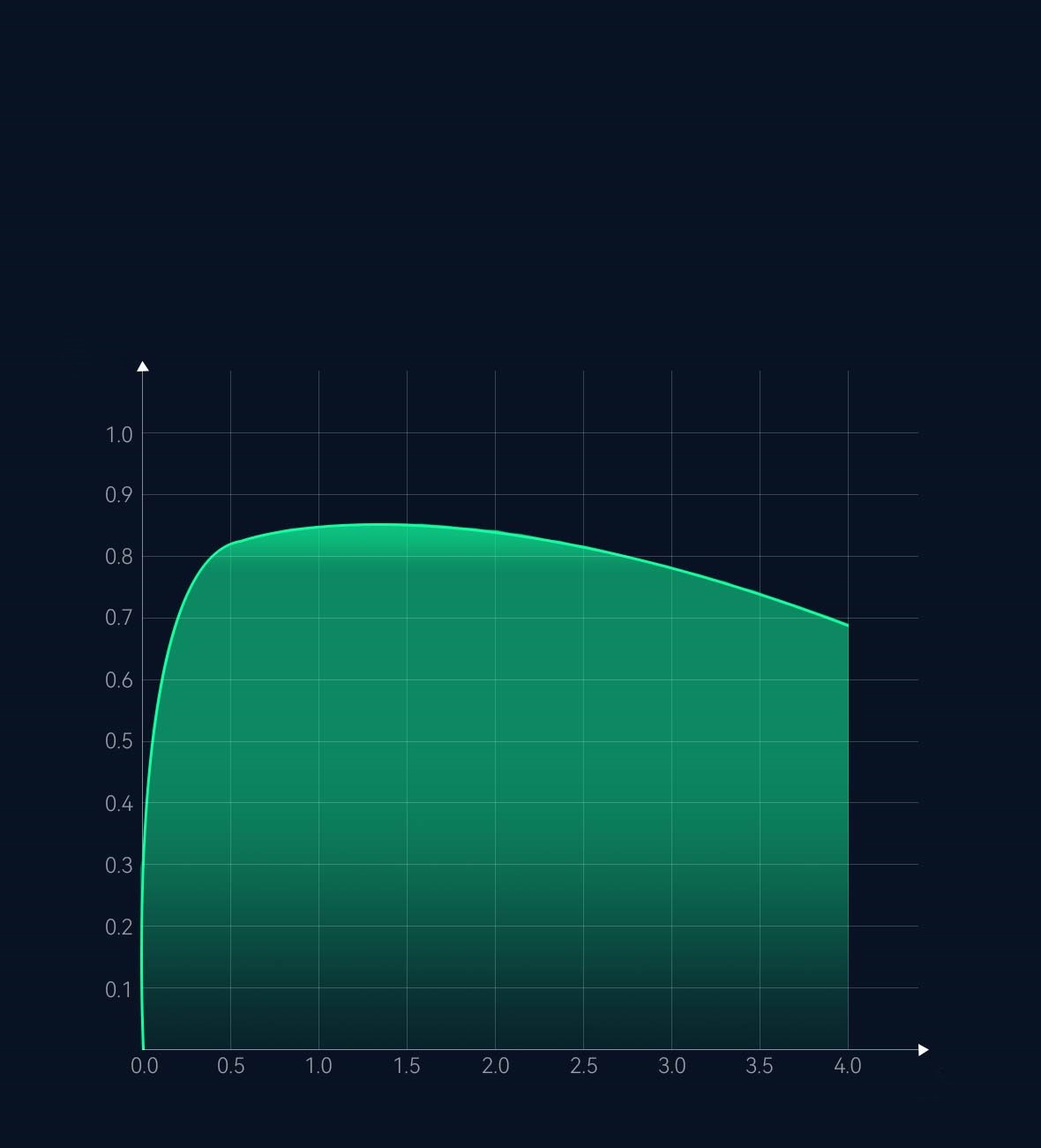Click the 0.3 y-axis tick label
Screen dimensions: 1041x1148
[119, 866]
